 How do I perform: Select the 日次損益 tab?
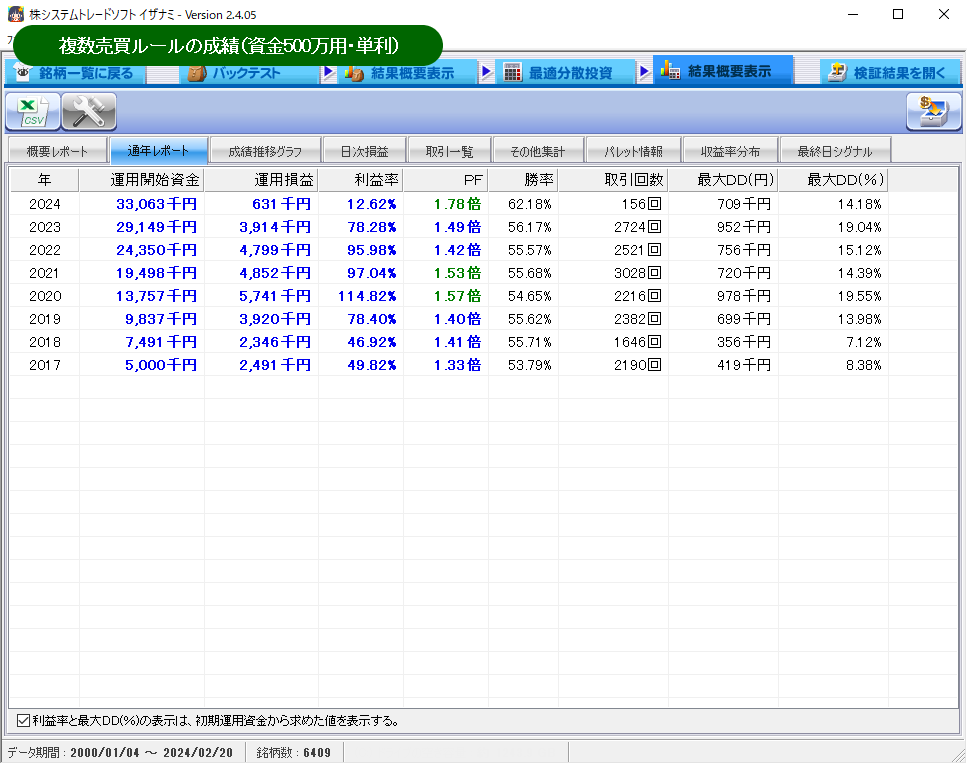[x=364, y=152]
